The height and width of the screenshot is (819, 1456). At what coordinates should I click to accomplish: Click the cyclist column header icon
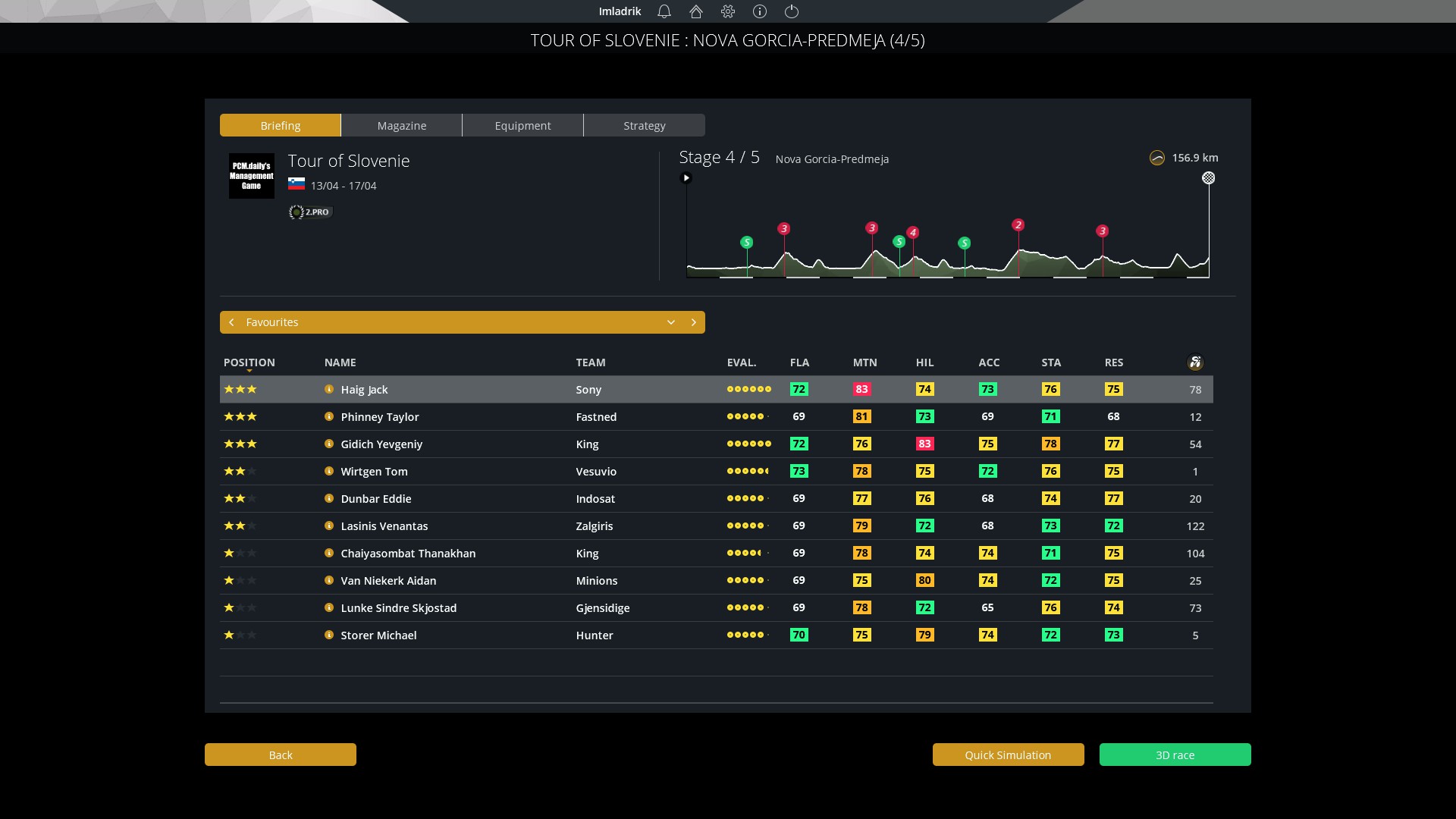point(1195,362)
